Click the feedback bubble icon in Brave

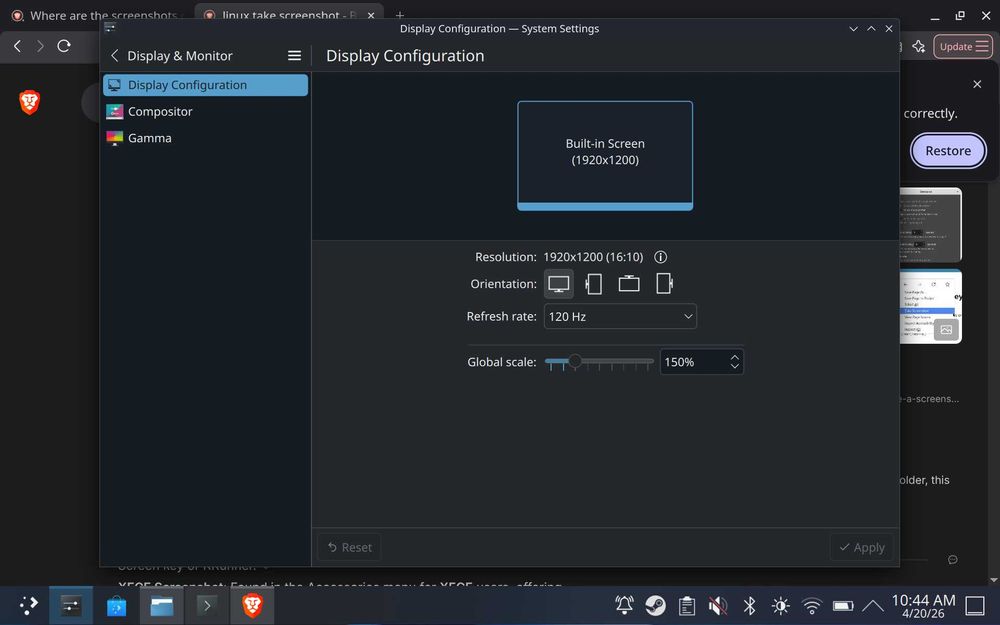(x=953, y=559)
